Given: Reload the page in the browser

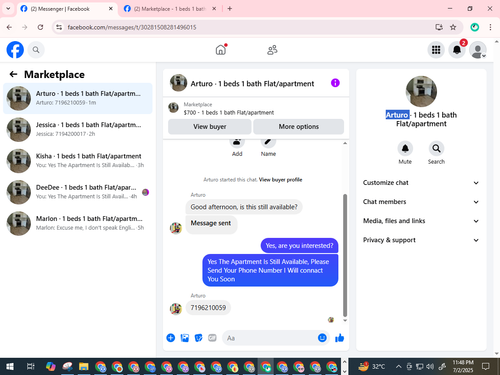Looking at the screenshot, I should 40,27.
